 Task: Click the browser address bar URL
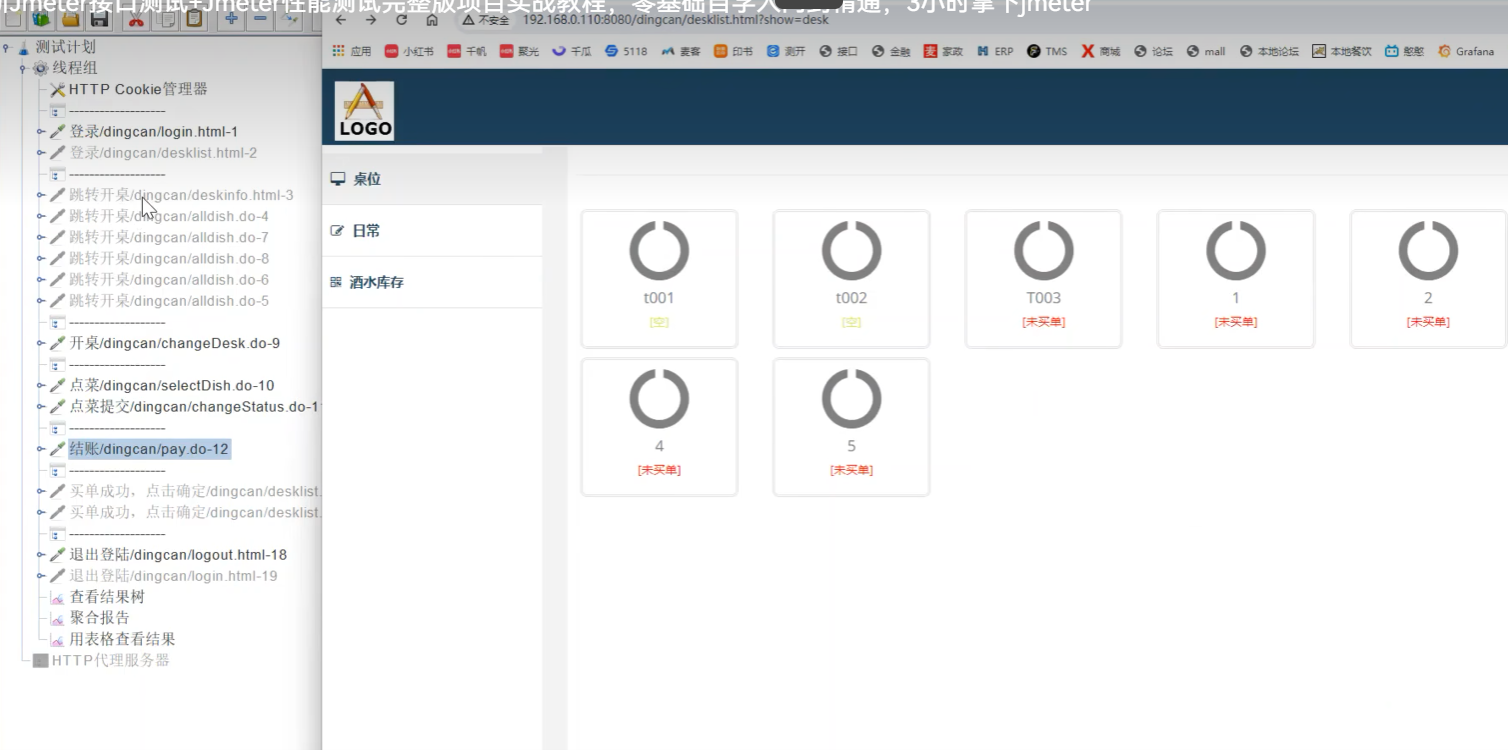click(676, 20)
